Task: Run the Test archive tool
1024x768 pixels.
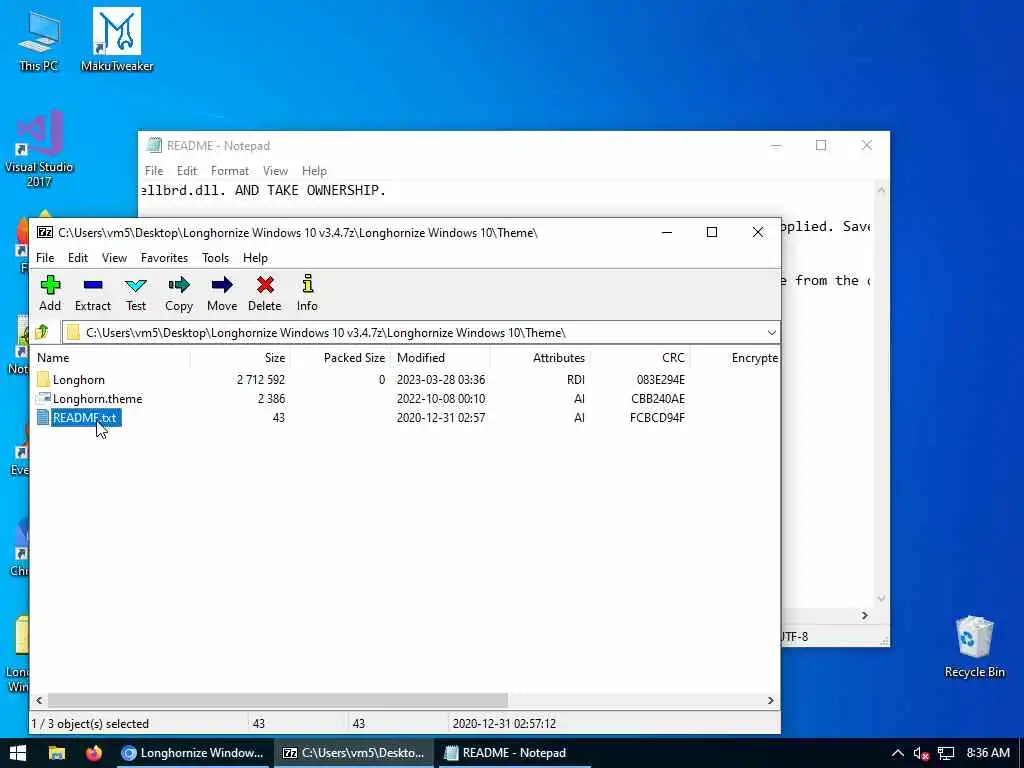Action: pos(136,293)
